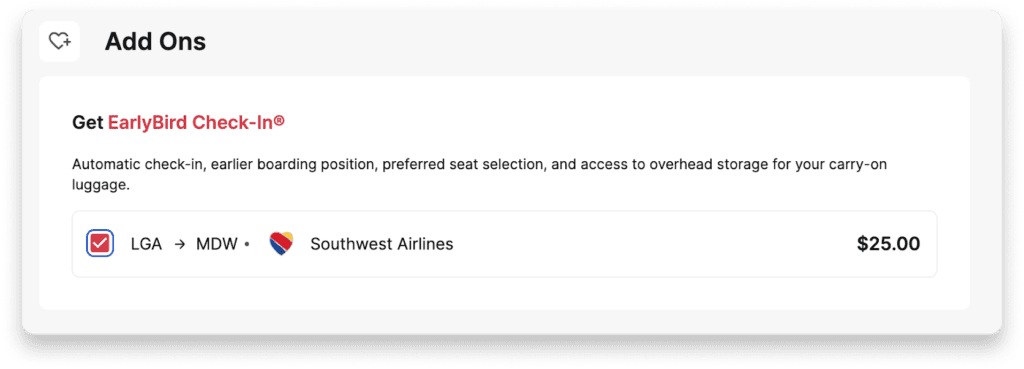Open the red EarlyBird Check-In® link
Viewport: 1024px width, 369px height.
point(197,122)
